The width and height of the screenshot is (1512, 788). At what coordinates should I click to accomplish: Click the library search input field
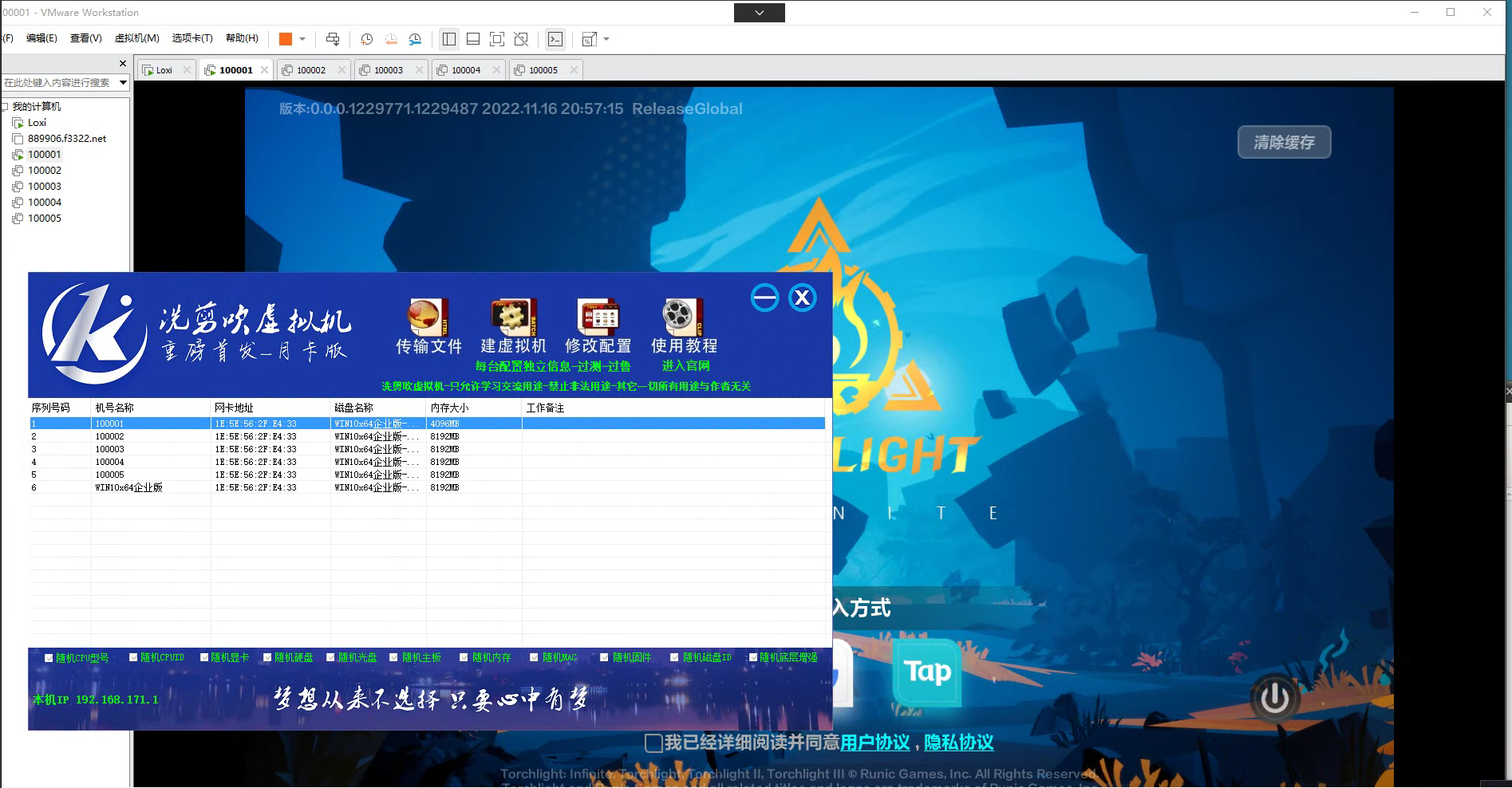(59, 82)
